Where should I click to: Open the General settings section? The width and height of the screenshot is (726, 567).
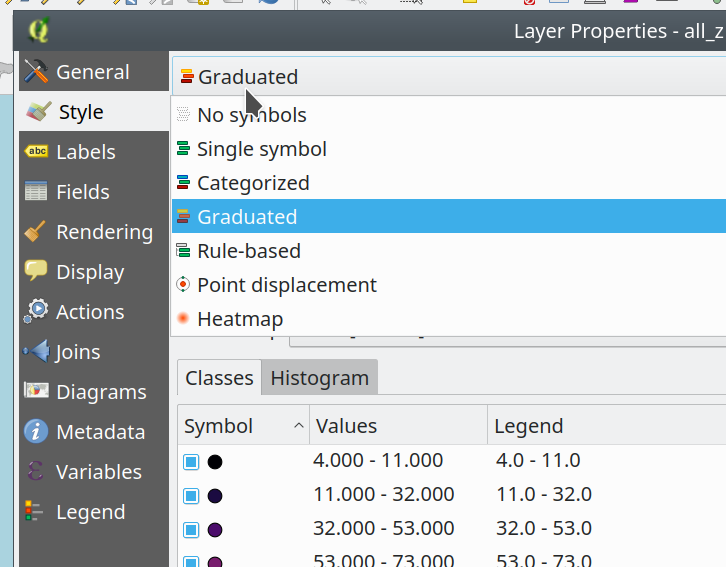coord(94,72)
